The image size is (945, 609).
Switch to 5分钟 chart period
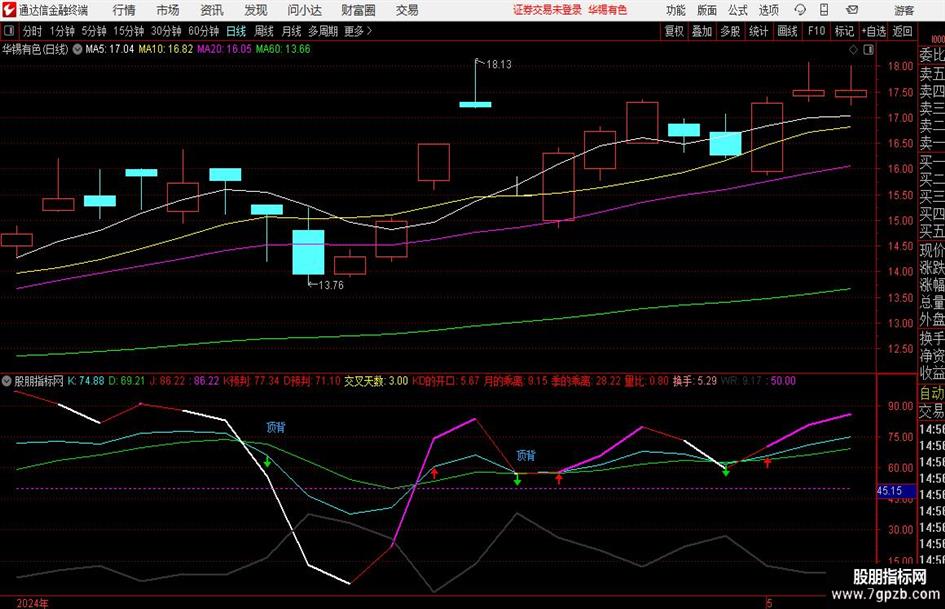coord(94,31)
